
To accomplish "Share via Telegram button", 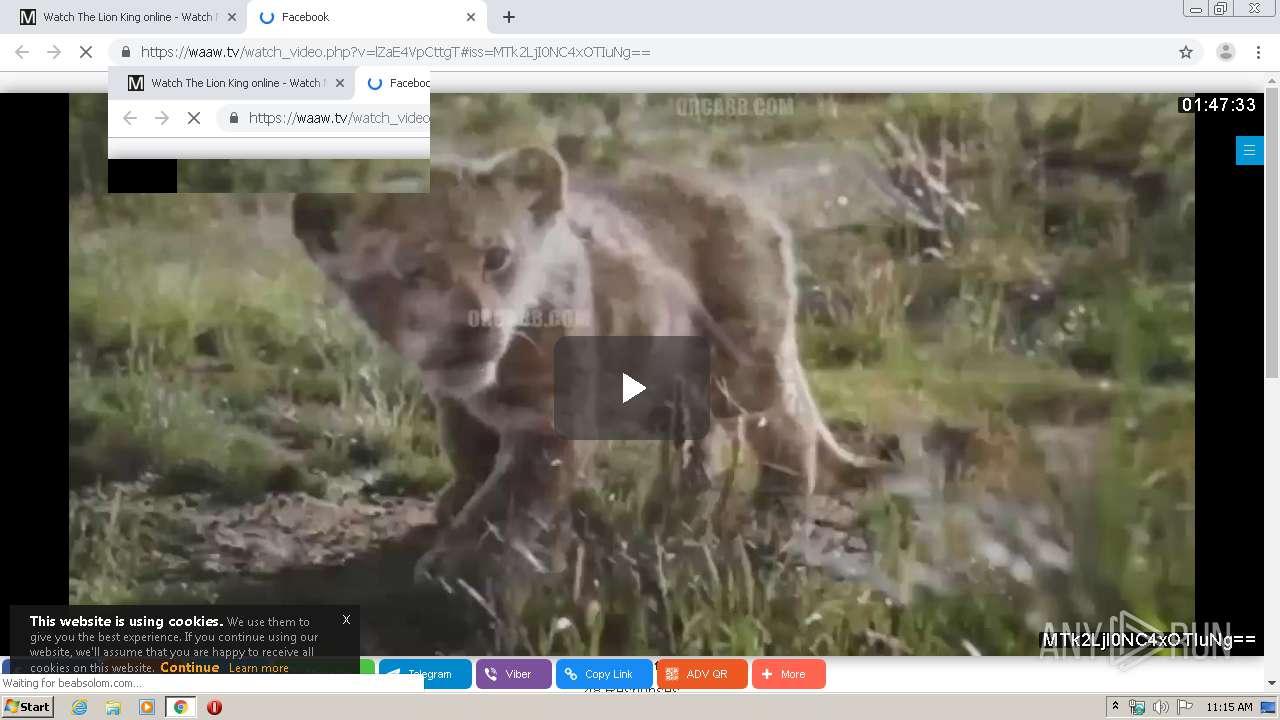I will pyautogui.click(x=424, y=674).
